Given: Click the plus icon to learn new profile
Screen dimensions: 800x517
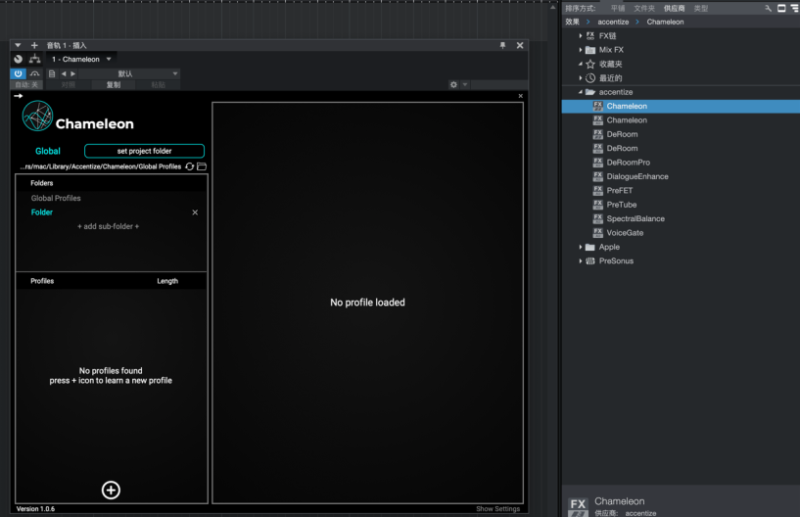Looking at the screenshot, I should (111, 489).
